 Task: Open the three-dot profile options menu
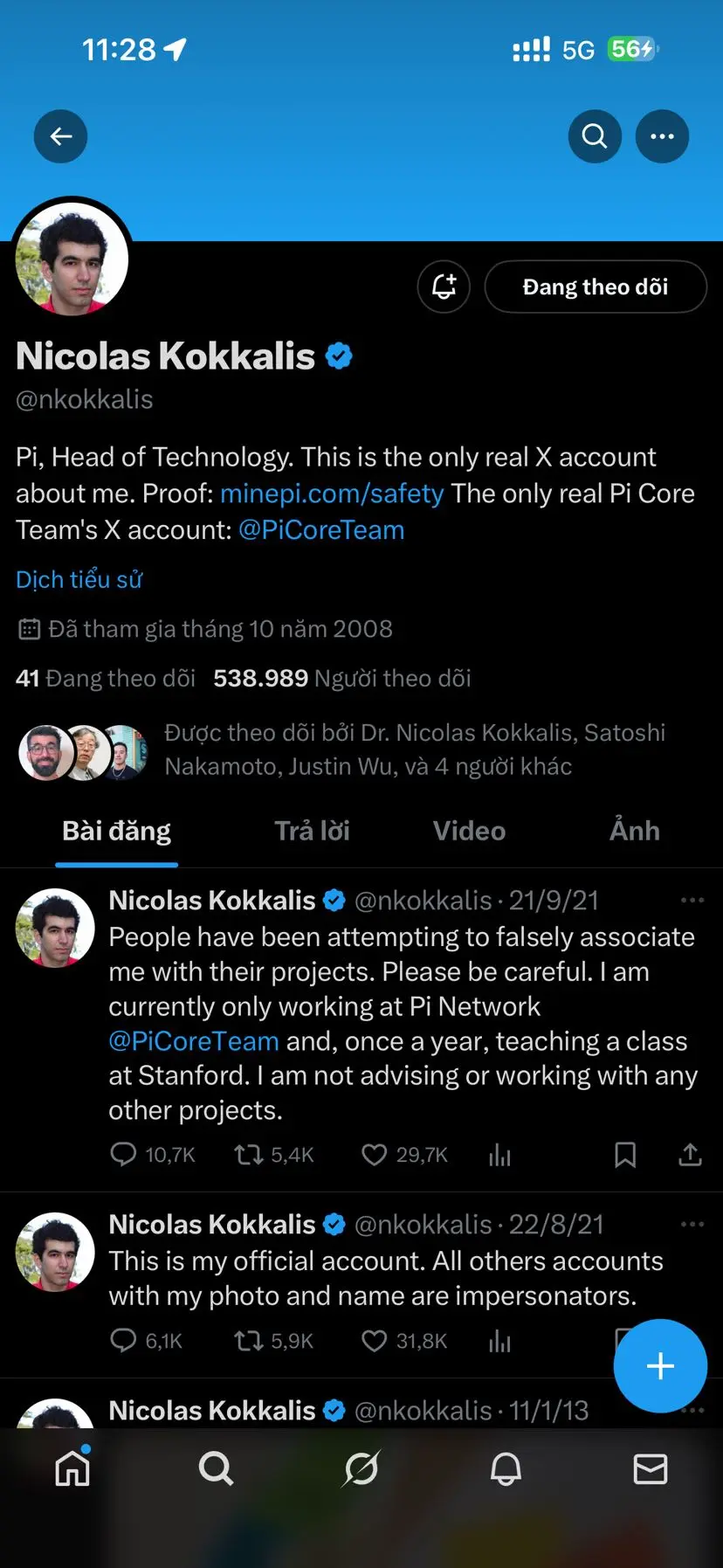pyautogui.click(x=662, y=136)
